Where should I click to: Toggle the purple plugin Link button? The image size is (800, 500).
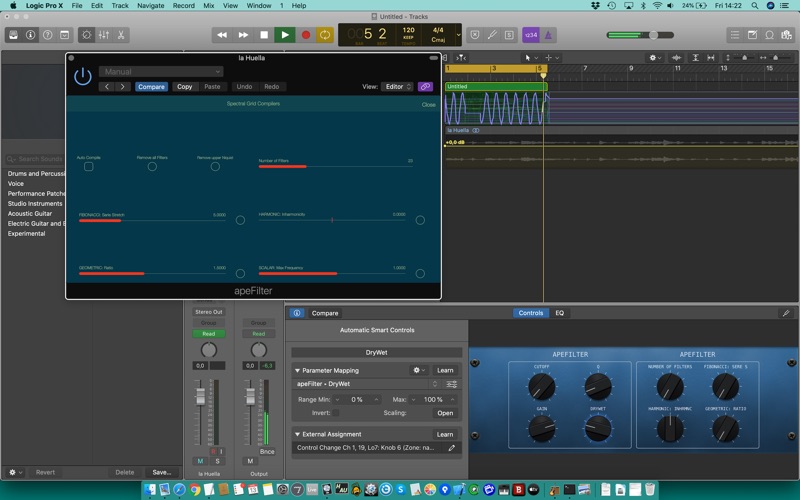[x=425, y=87]
